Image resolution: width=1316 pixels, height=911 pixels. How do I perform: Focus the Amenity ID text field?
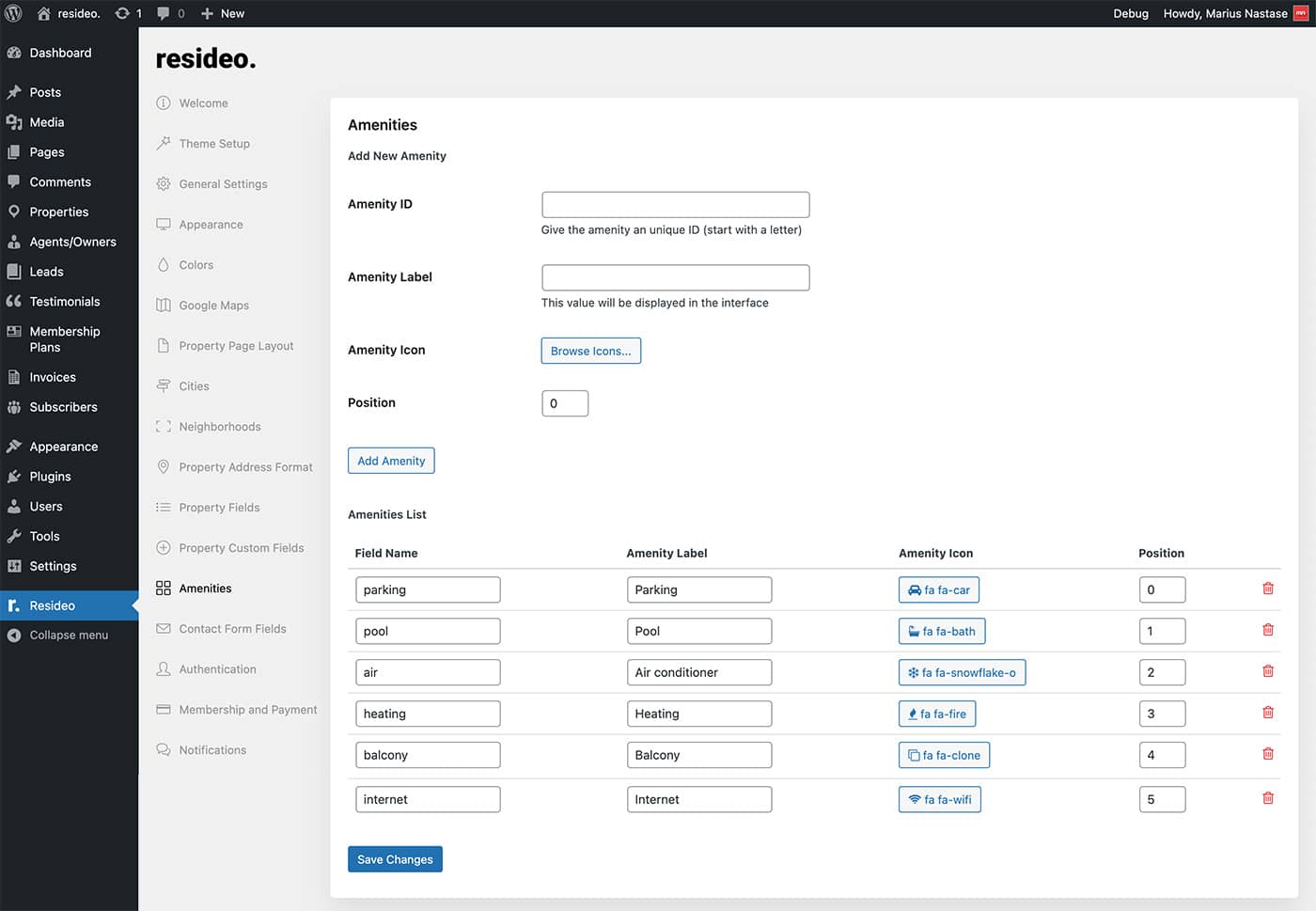pos(675,205)
